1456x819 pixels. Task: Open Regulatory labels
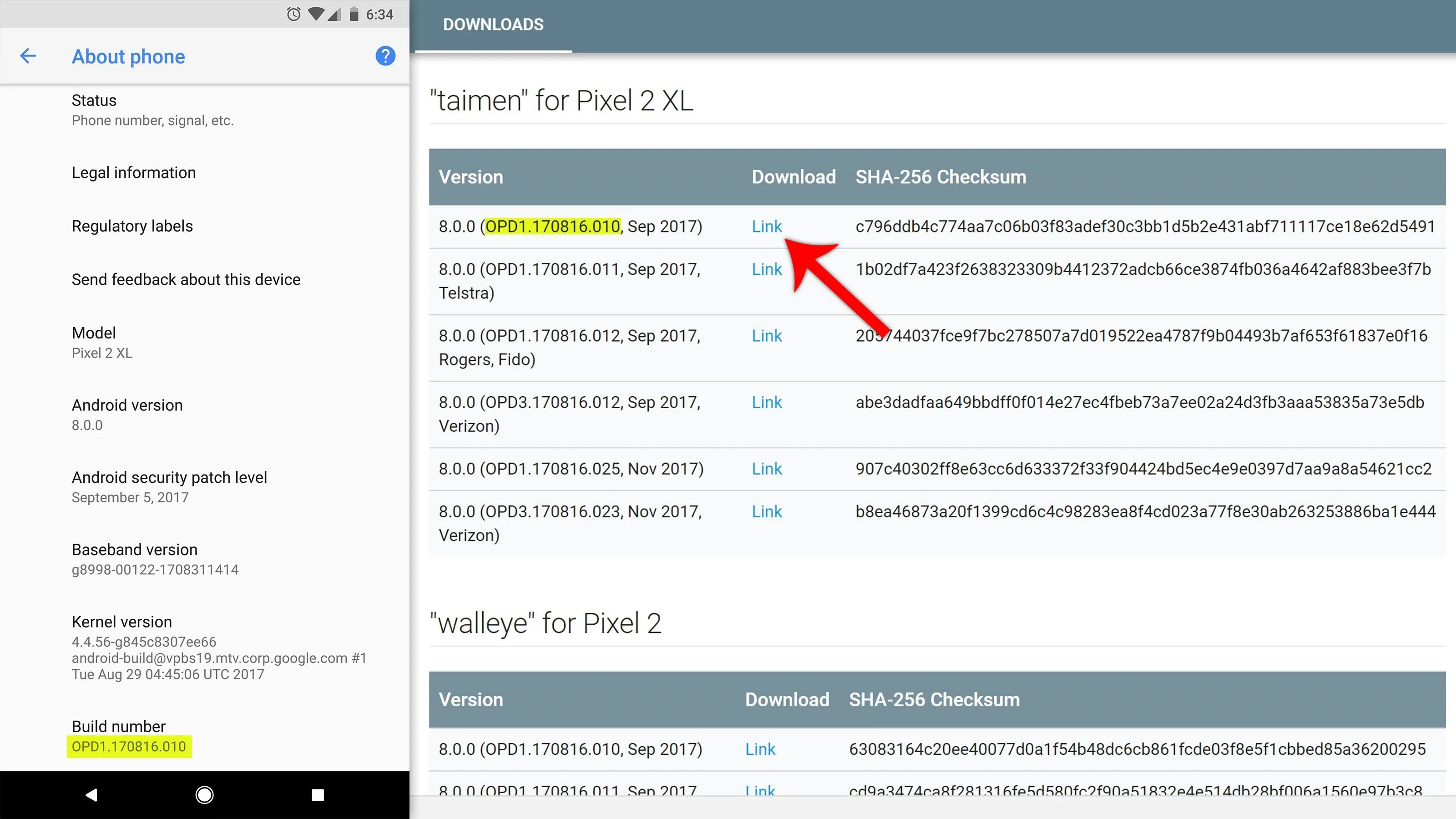[x=205, y=226]
